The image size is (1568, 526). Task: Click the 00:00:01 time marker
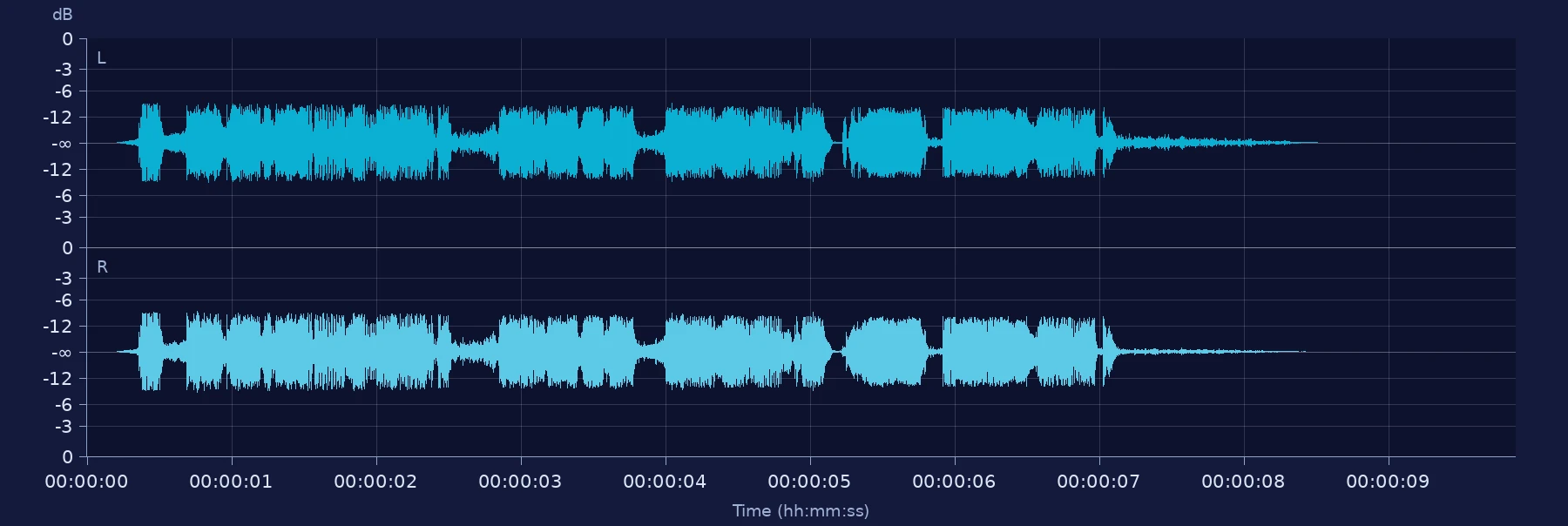click(231, 482)
